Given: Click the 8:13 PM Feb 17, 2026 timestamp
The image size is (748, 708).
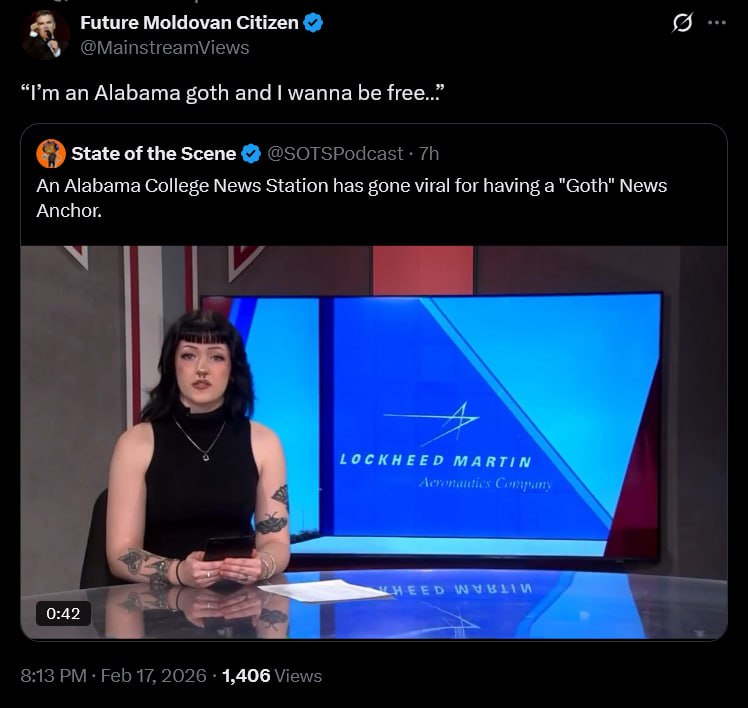Looking at the screenshot, I should coord(114,676).
